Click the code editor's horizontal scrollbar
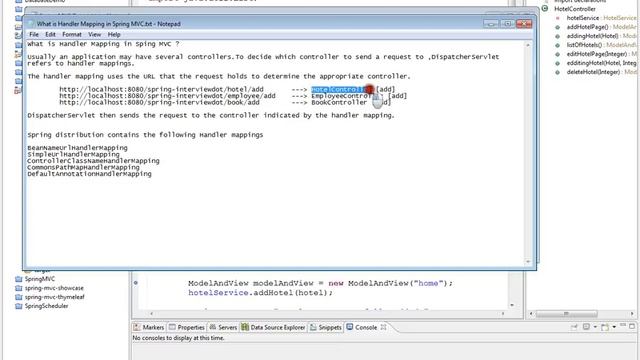 pyautogui.click(x=327, y=313)
